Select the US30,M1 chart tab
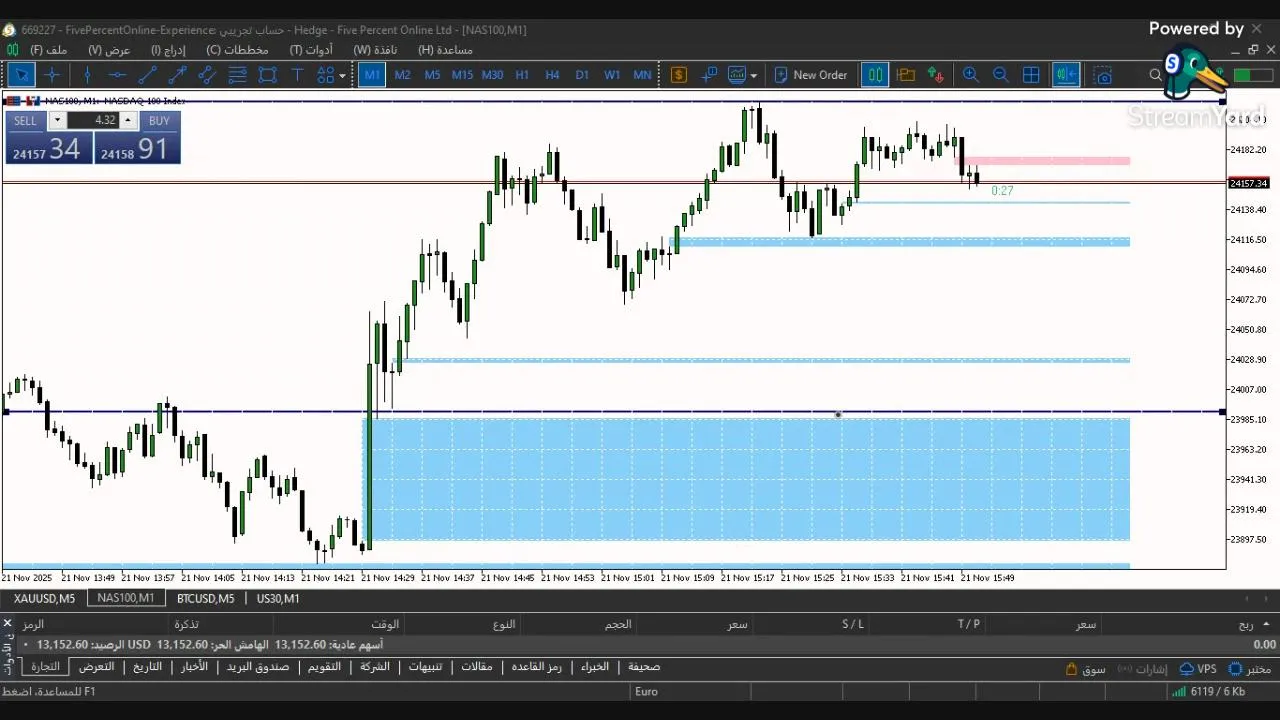This screenshot has width=1280, height=720. pyautogui.click(x=278, y=598)
